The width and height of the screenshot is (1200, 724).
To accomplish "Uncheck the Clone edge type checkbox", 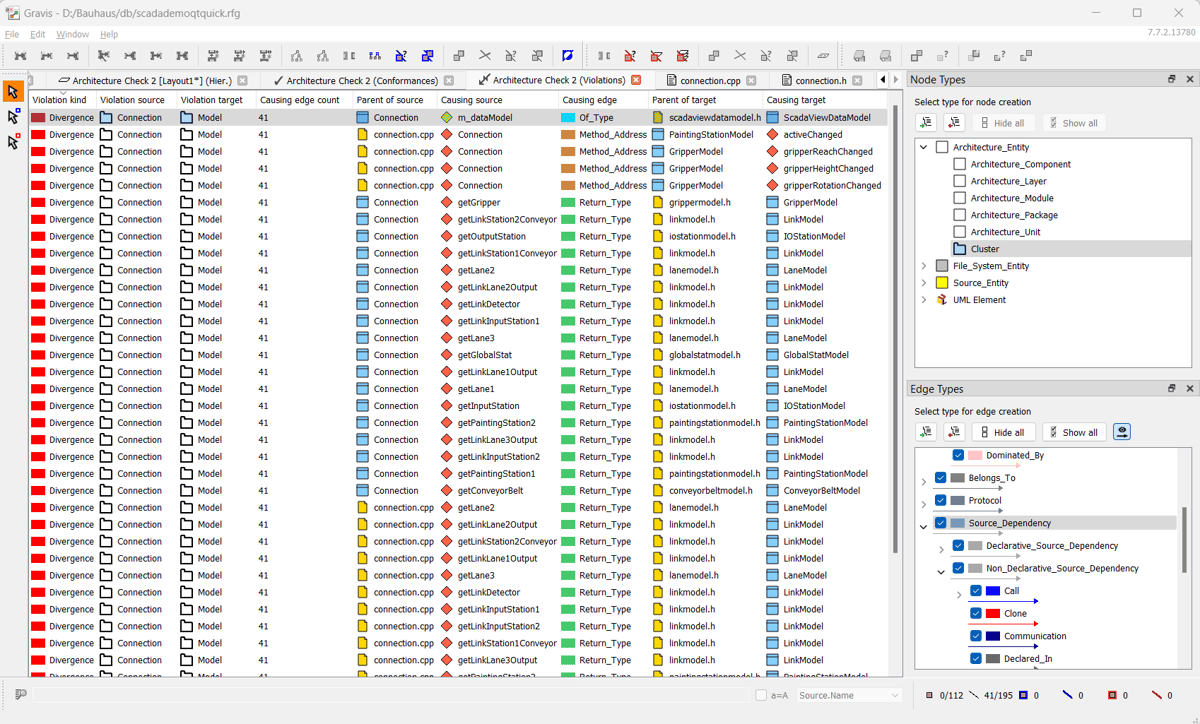I will point(976,614).
